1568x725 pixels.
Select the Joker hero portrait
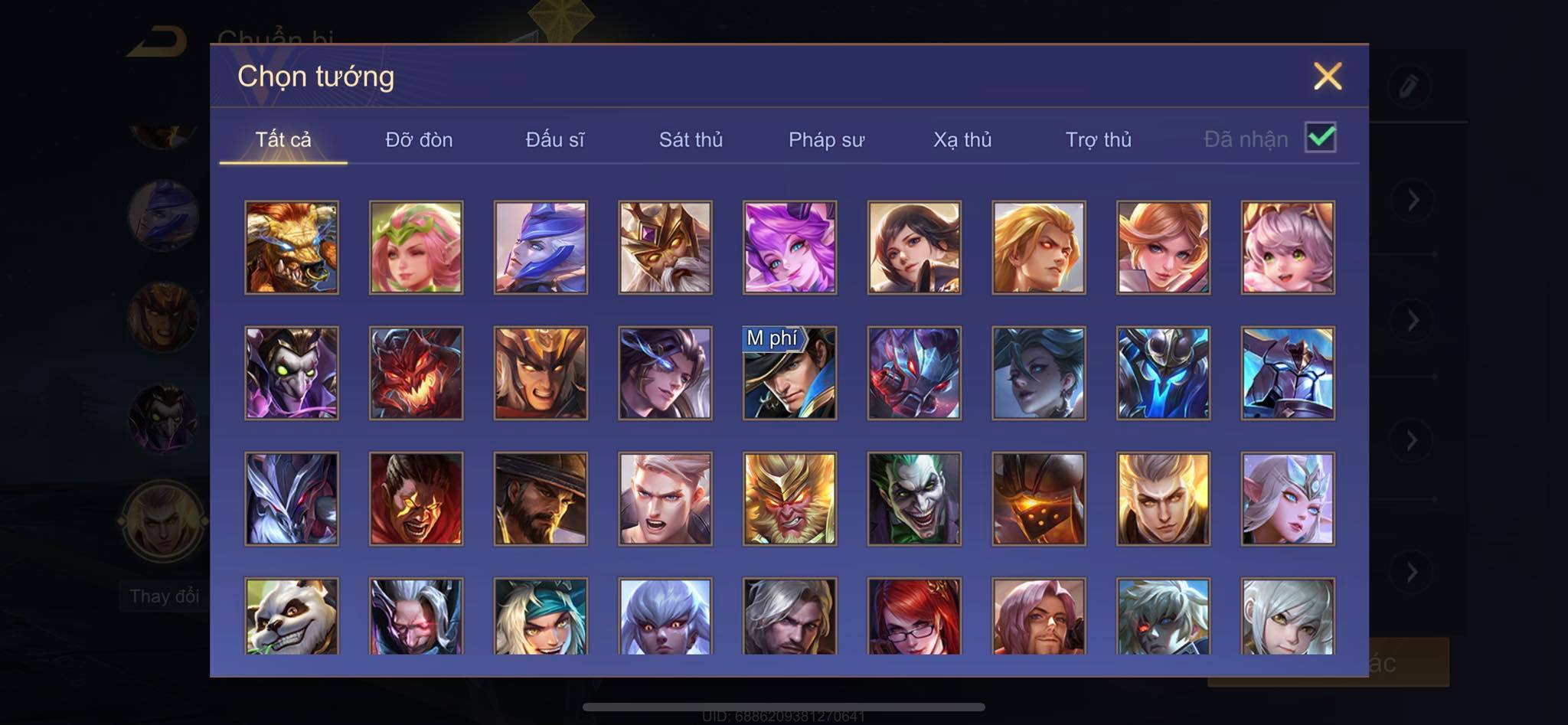pos(914,498)
